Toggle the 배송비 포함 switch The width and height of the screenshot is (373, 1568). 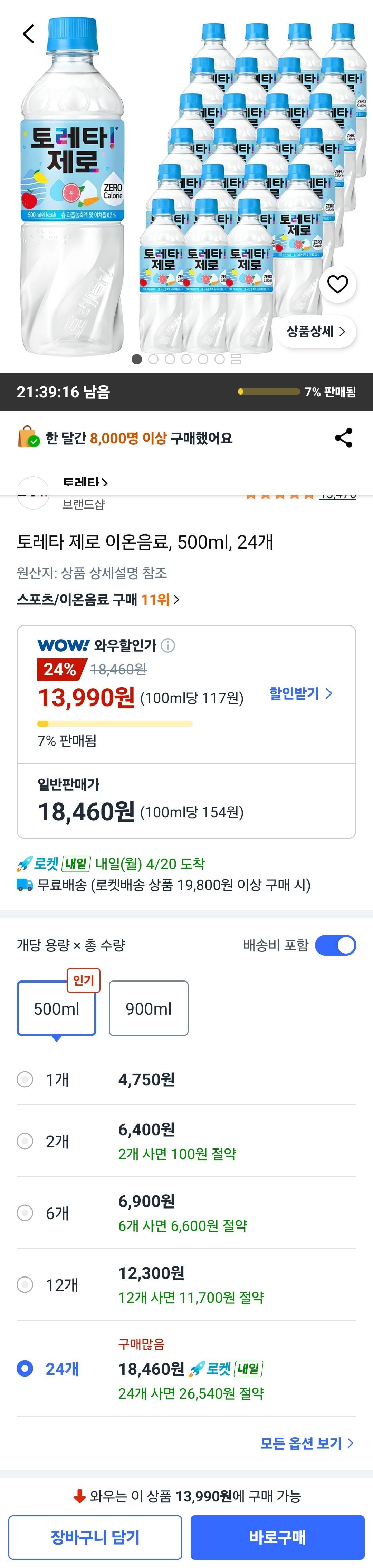click(x=335, y=945)
